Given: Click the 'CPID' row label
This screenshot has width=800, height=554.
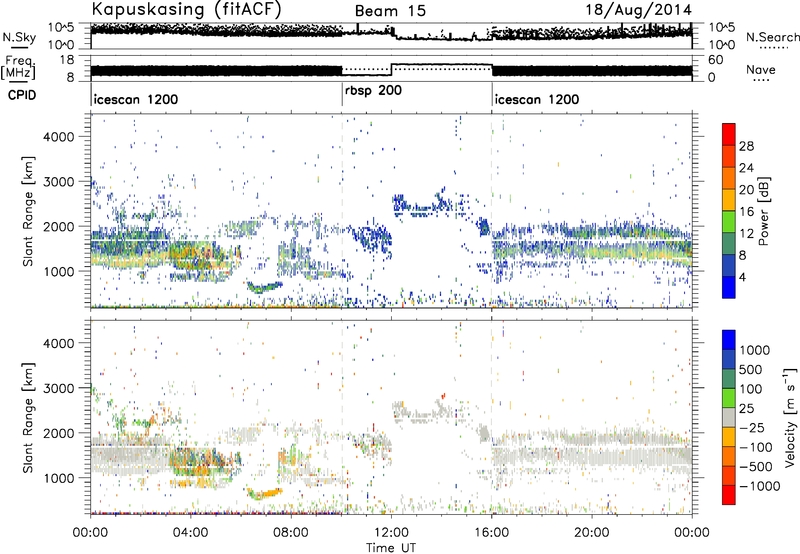Looking at the screenshot, I should click(x=22, y=95).
